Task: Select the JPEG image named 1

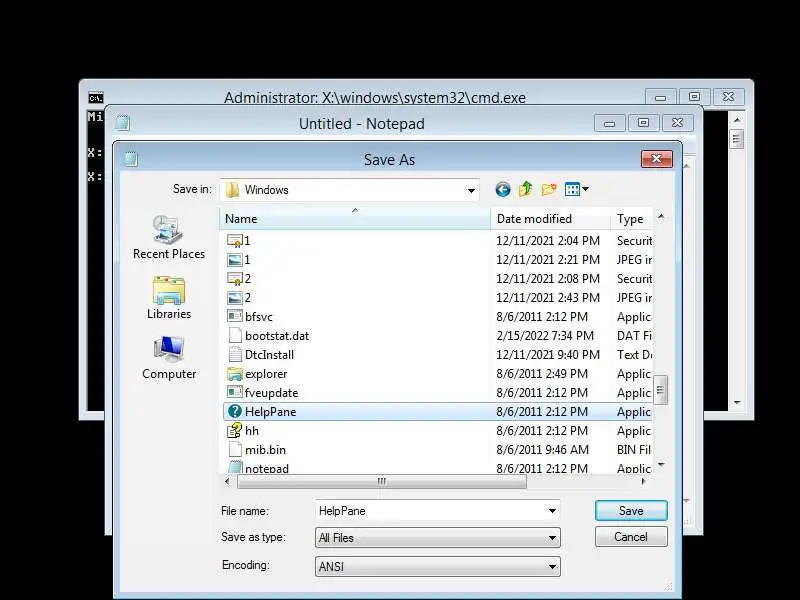Action: pyautogui.click(x=235, y=260)
